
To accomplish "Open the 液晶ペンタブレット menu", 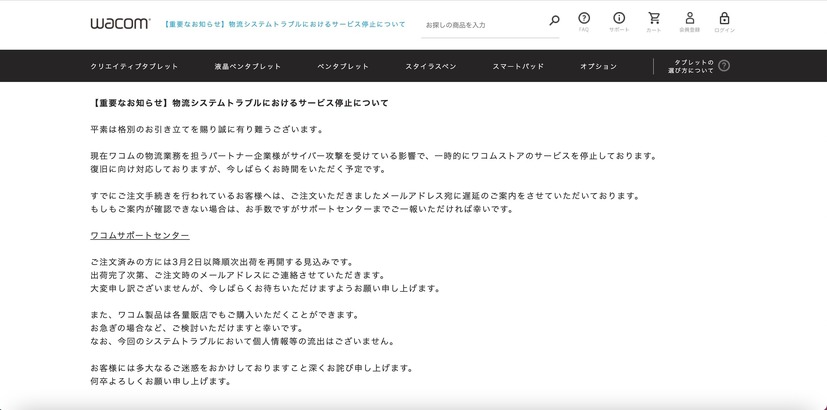I will tap(248, 66).
